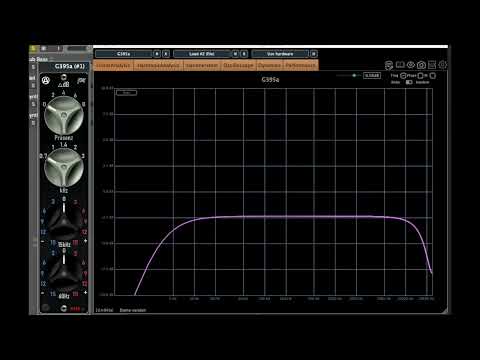The height and width of the screenshot is (360, 480).
Task: Click the circular icon at the plugin bottom center
Action: pyautogui.click(x=64, y=309)
